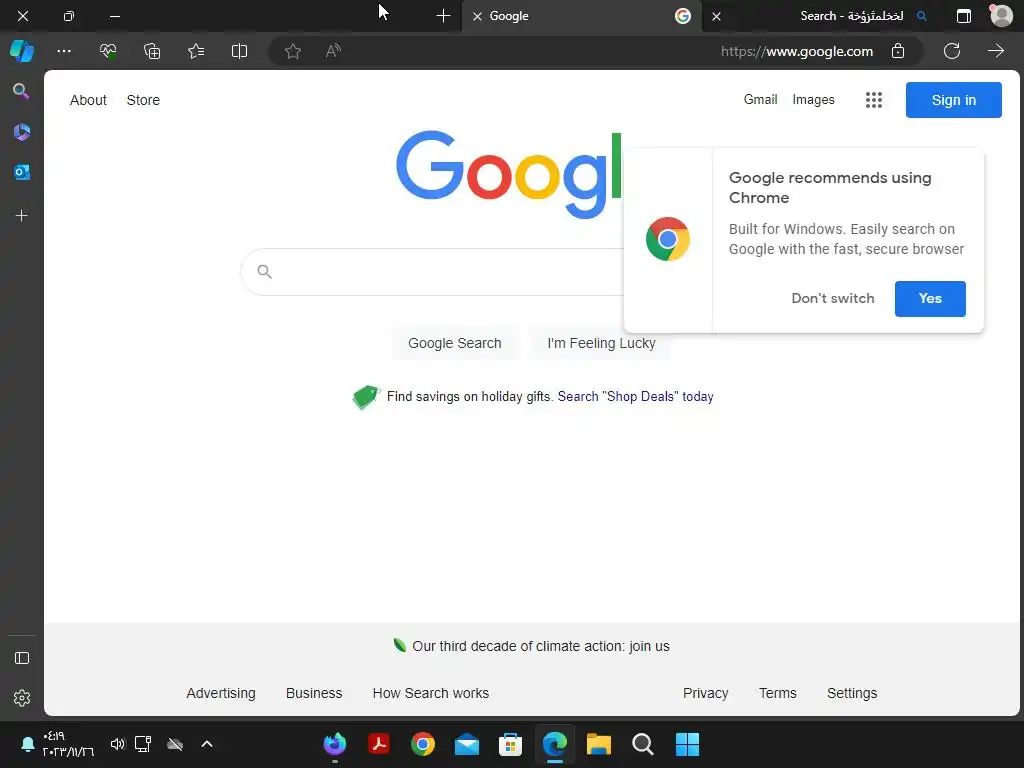Open Google Chrome from taskbar
Viewport: 1024px width, 768px height.
point(423,744)
